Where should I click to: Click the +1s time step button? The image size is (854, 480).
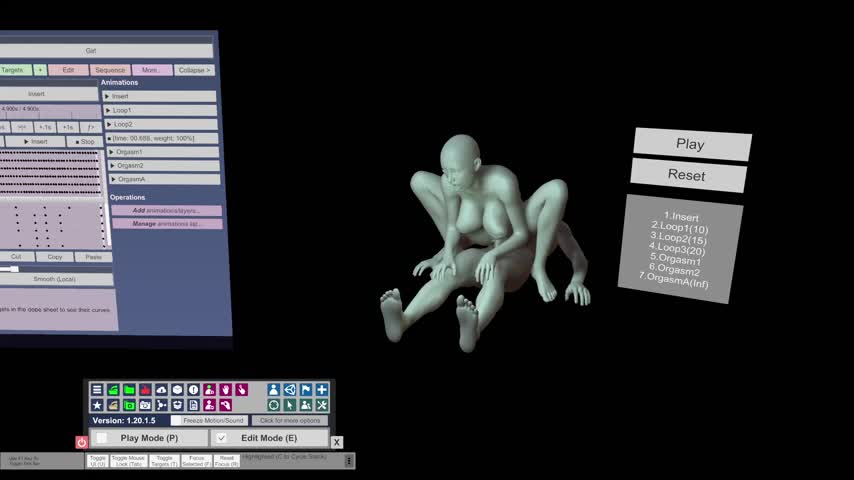[68, 127]
